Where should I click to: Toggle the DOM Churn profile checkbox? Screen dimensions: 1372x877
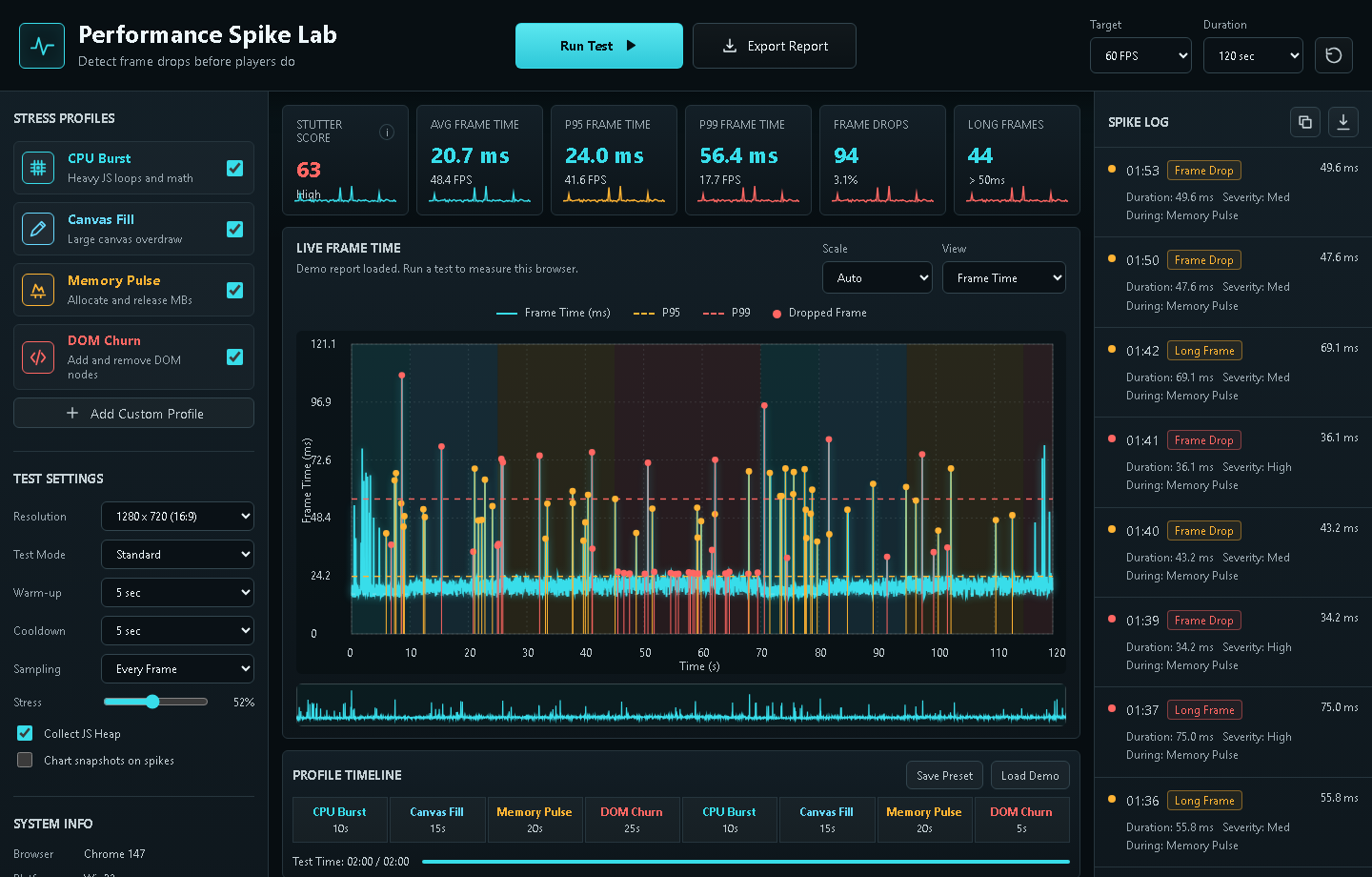(234, 357)
